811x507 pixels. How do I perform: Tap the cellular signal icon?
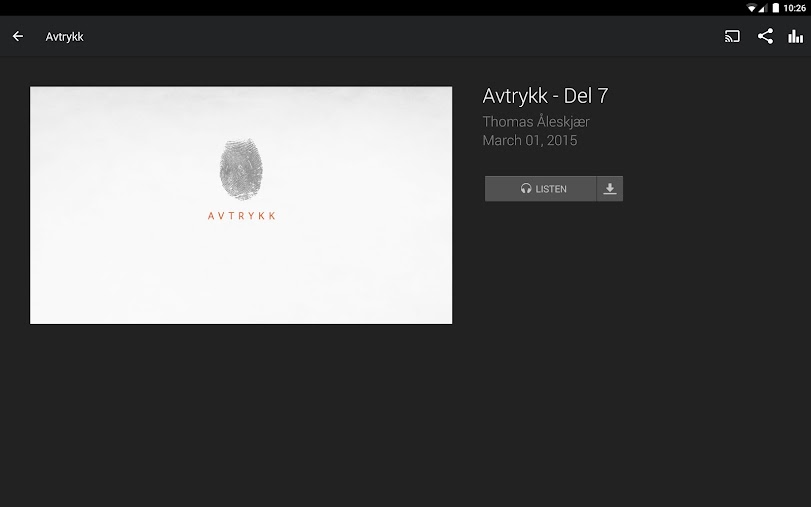pyautogui.click(x=762, y=8)
